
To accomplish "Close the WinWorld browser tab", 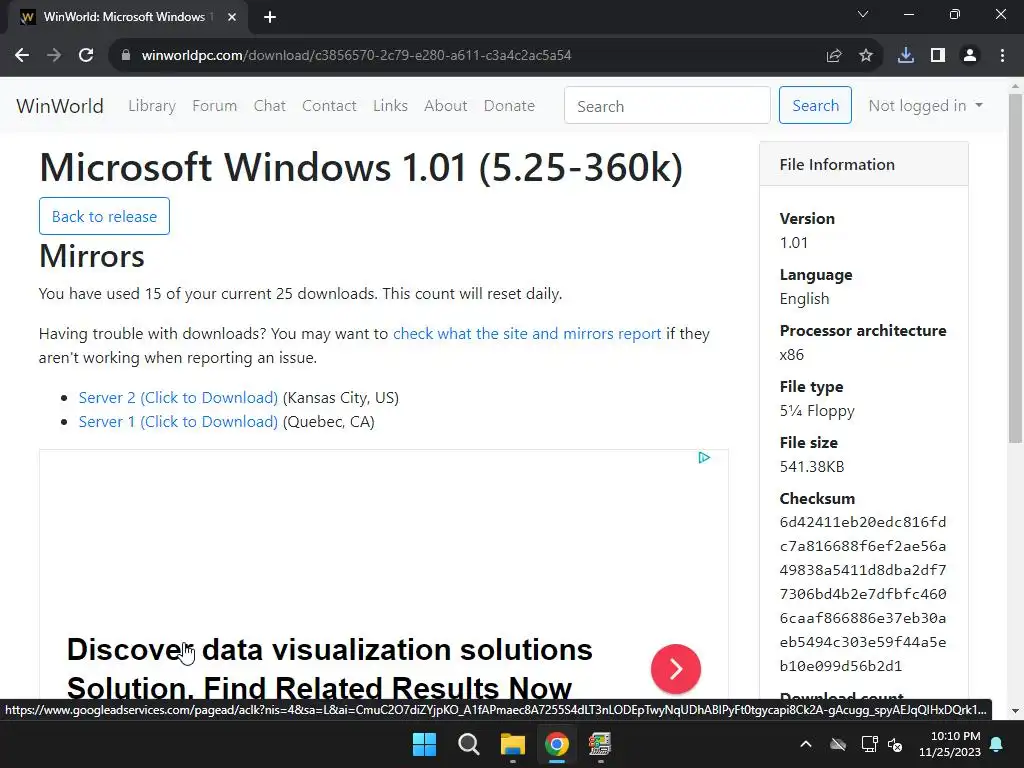I will click(232, 17).
